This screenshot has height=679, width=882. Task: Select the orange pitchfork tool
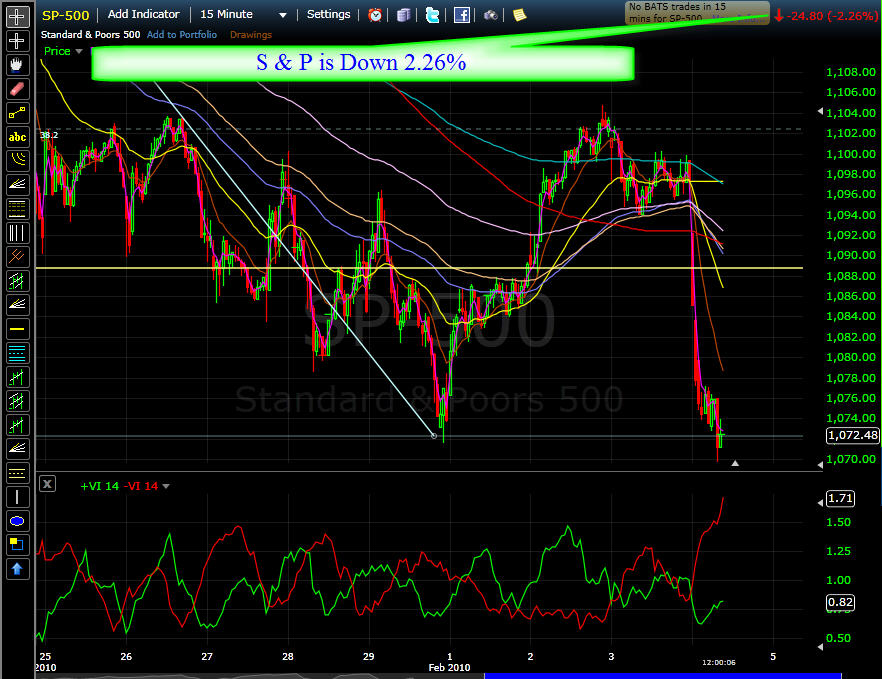pyautogui.click(x=17, y=257)
